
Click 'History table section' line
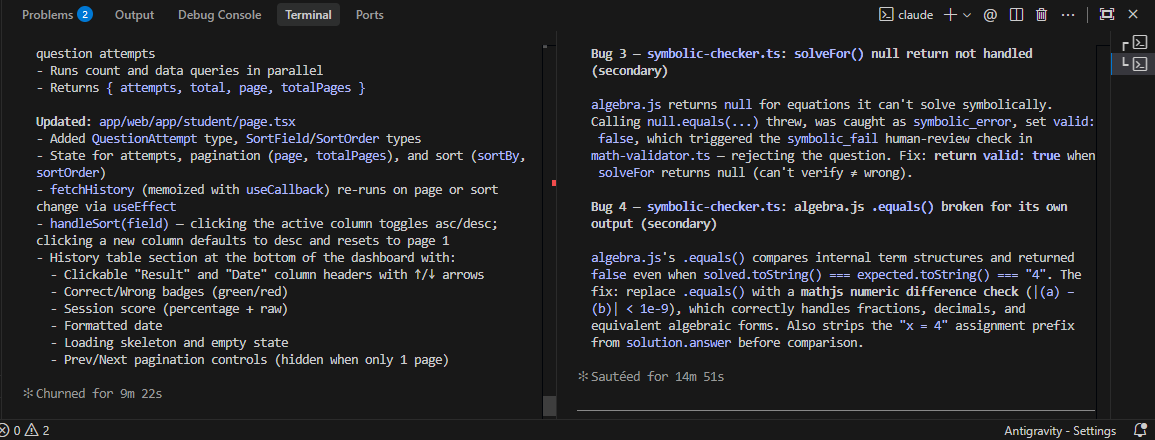click(x=246, y=257)
